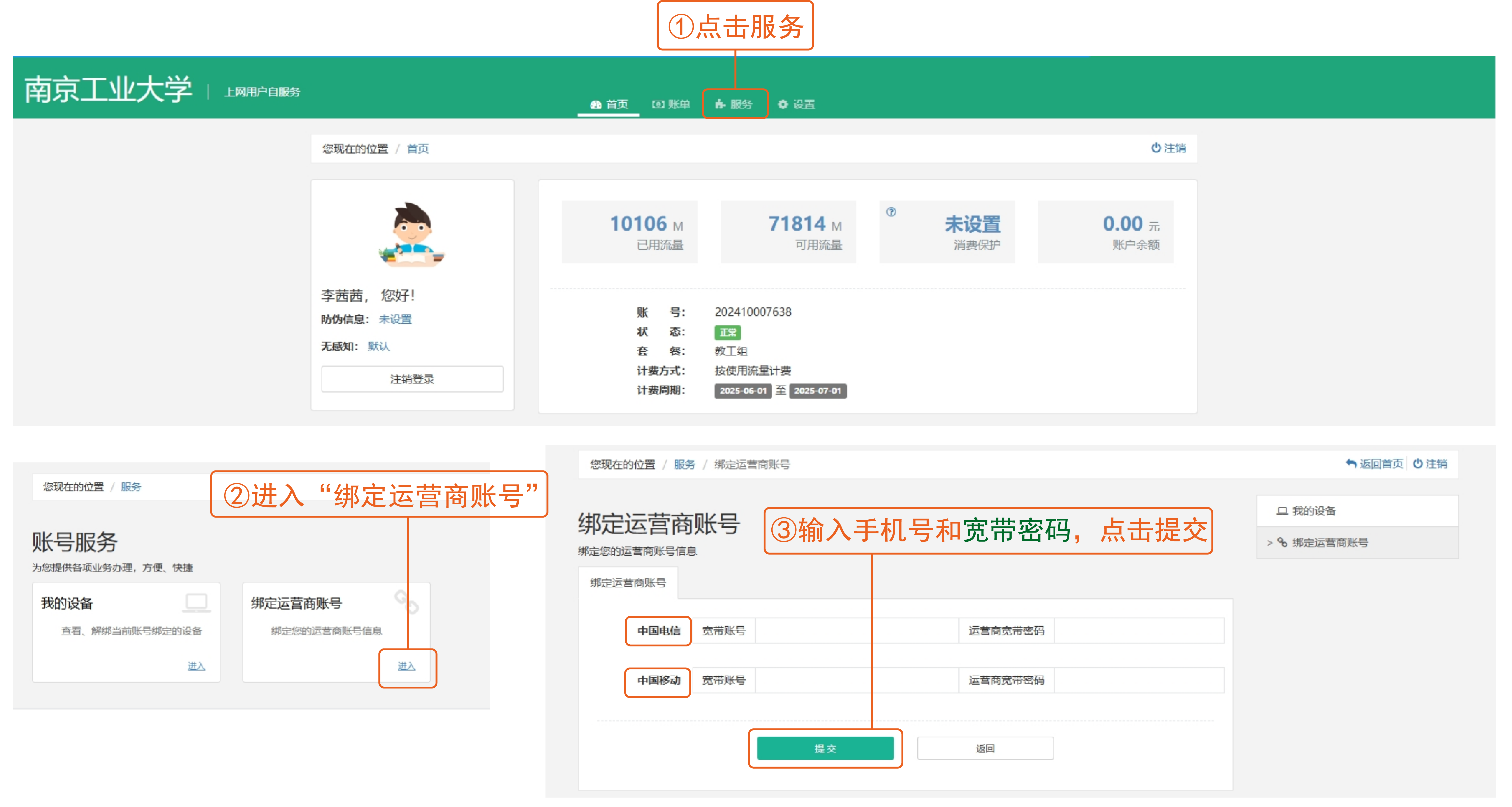
Task: Click the link icon in sidebar 绑定运营商账号
Action: (x=1282, y=543)
